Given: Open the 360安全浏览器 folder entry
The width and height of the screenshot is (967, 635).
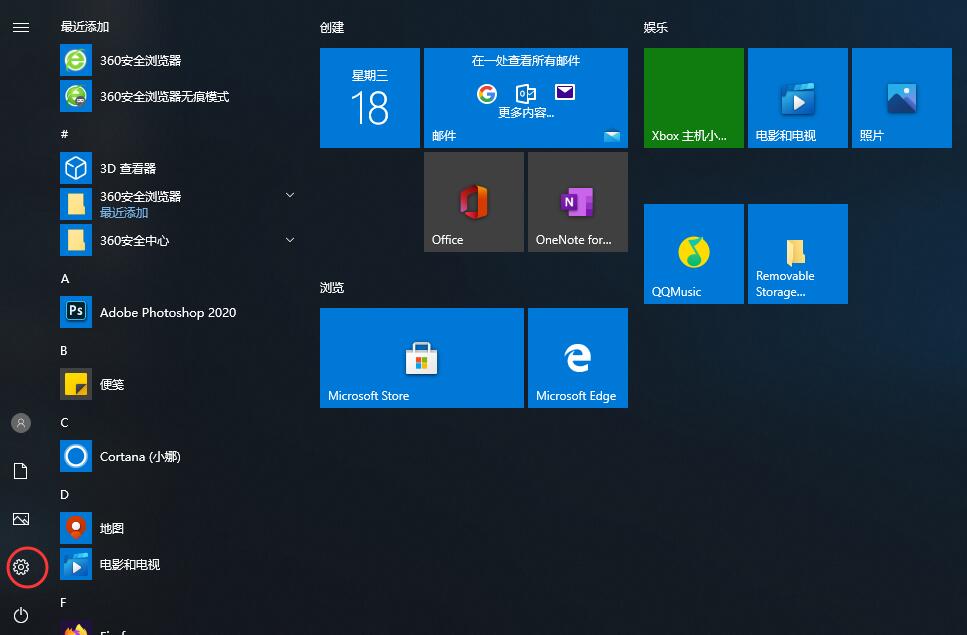Looking at the screenshot, I should (x=179, y=204).
